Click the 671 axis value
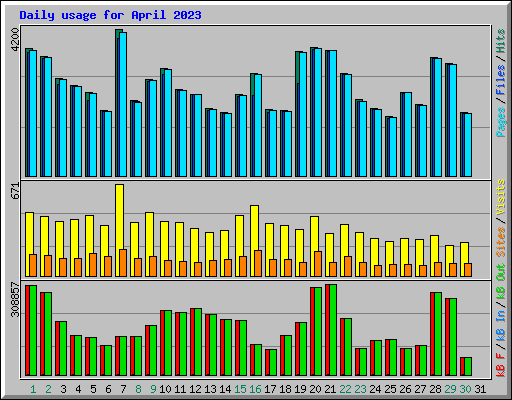The height and width of the screenshot is (400, 512). click(x=15, y=191)
